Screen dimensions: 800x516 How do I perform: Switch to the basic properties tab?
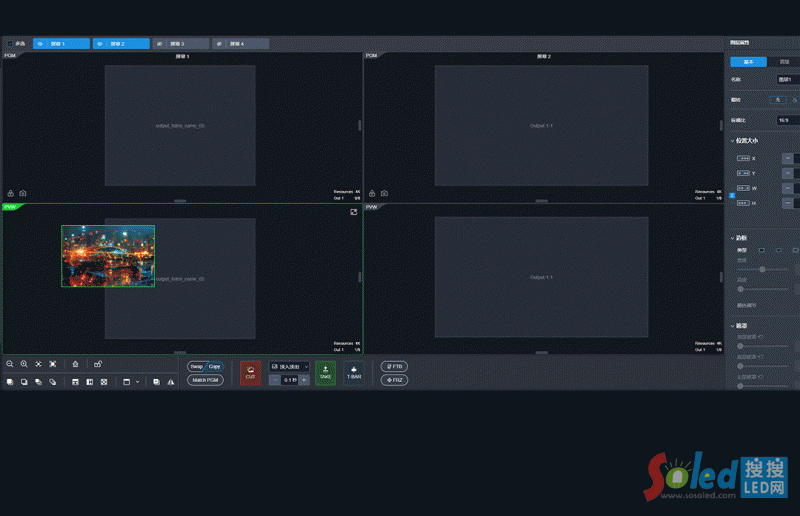tap(748, 62)
